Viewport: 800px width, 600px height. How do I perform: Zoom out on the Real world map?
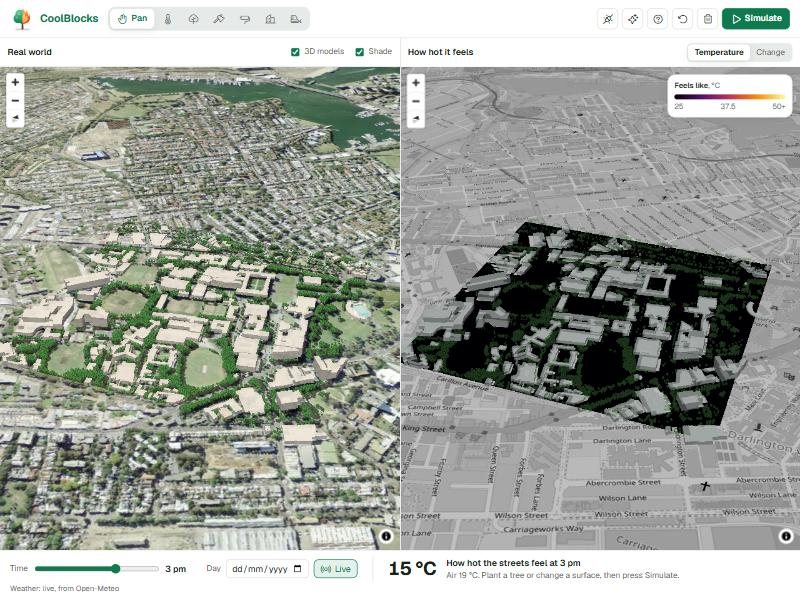pyautogui.click(x=15, y=101)
